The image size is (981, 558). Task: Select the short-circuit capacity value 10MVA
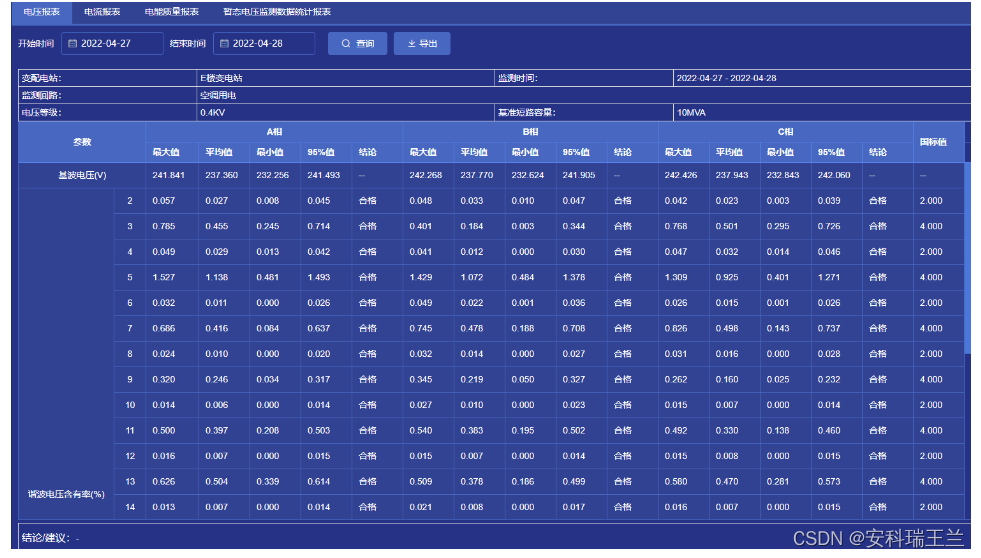point(691,113)
